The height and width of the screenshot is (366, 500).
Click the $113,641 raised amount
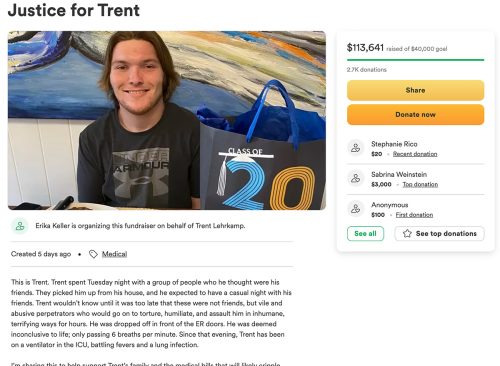point(365,47)
